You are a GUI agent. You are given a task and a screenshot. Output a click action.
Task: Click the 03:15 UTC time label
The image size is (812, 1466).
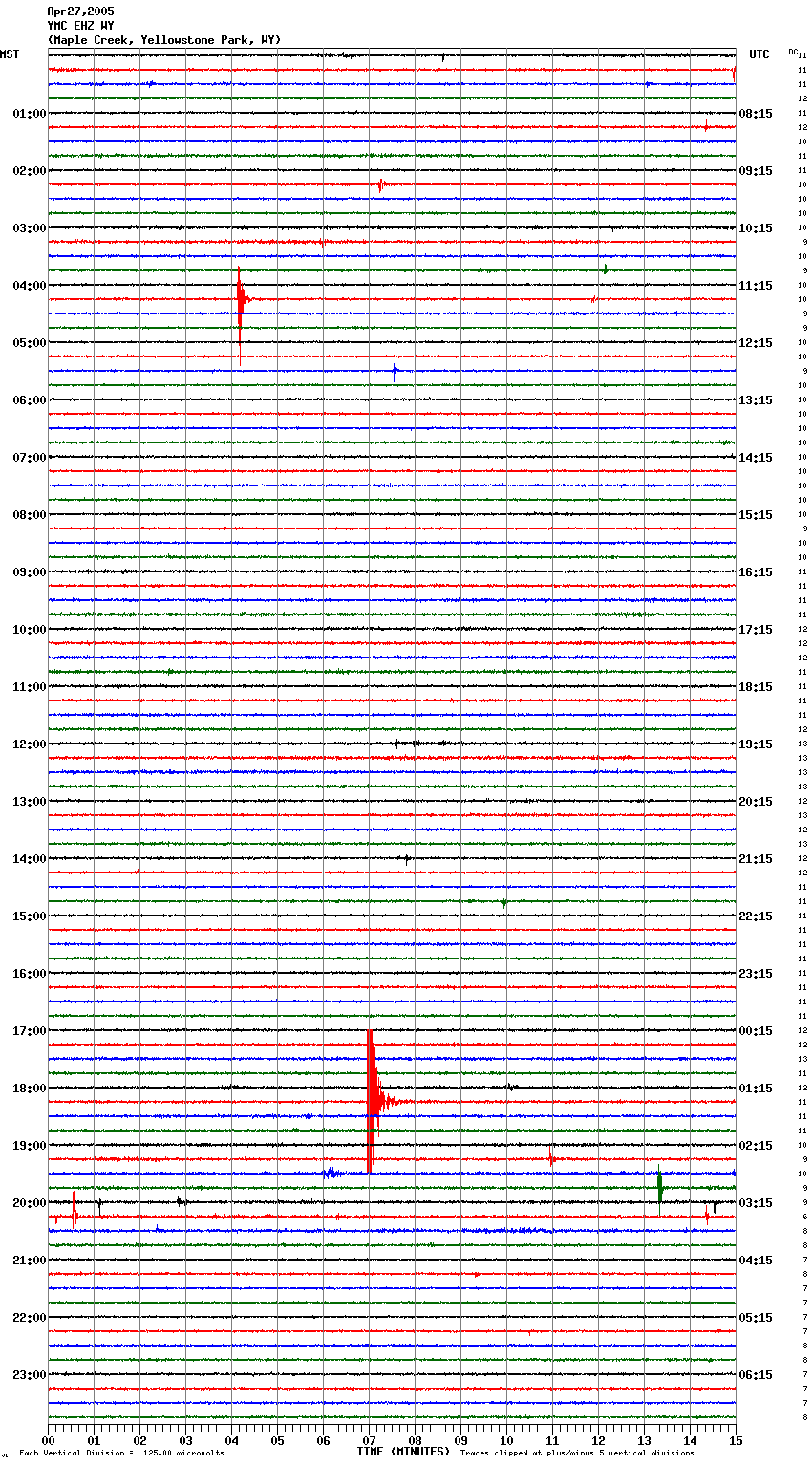click(756, 1203)
